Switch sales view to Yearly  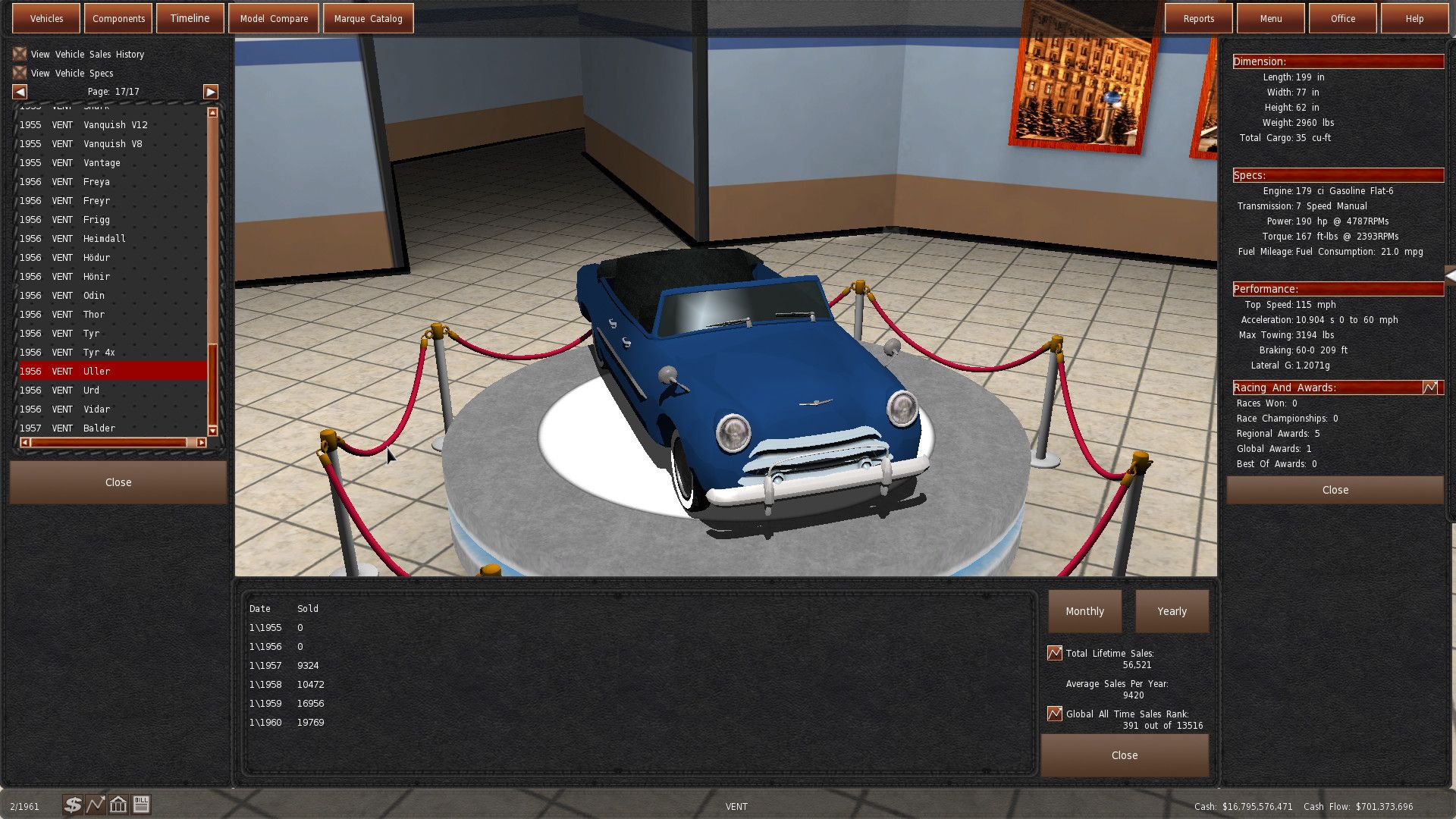click(1172, 610)
